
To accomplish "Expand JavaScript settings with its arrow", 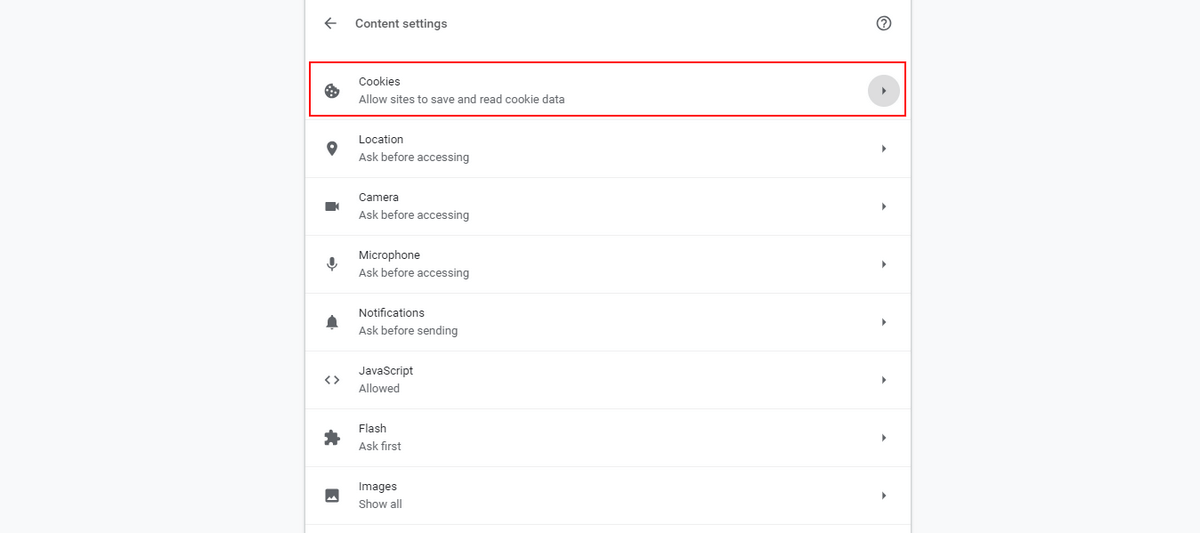I will pyautogui.click(x=883, y=380).
